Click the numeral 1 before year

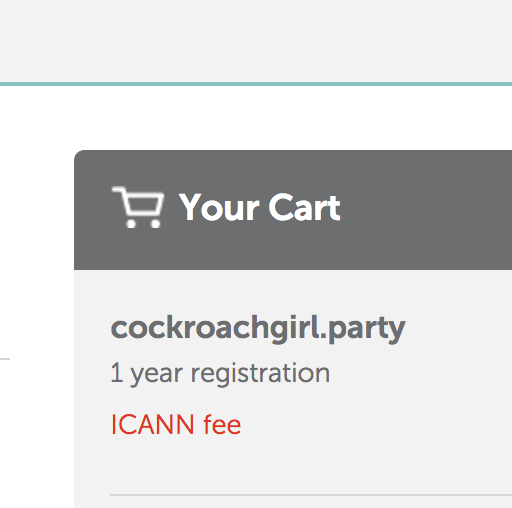(116, 372)
